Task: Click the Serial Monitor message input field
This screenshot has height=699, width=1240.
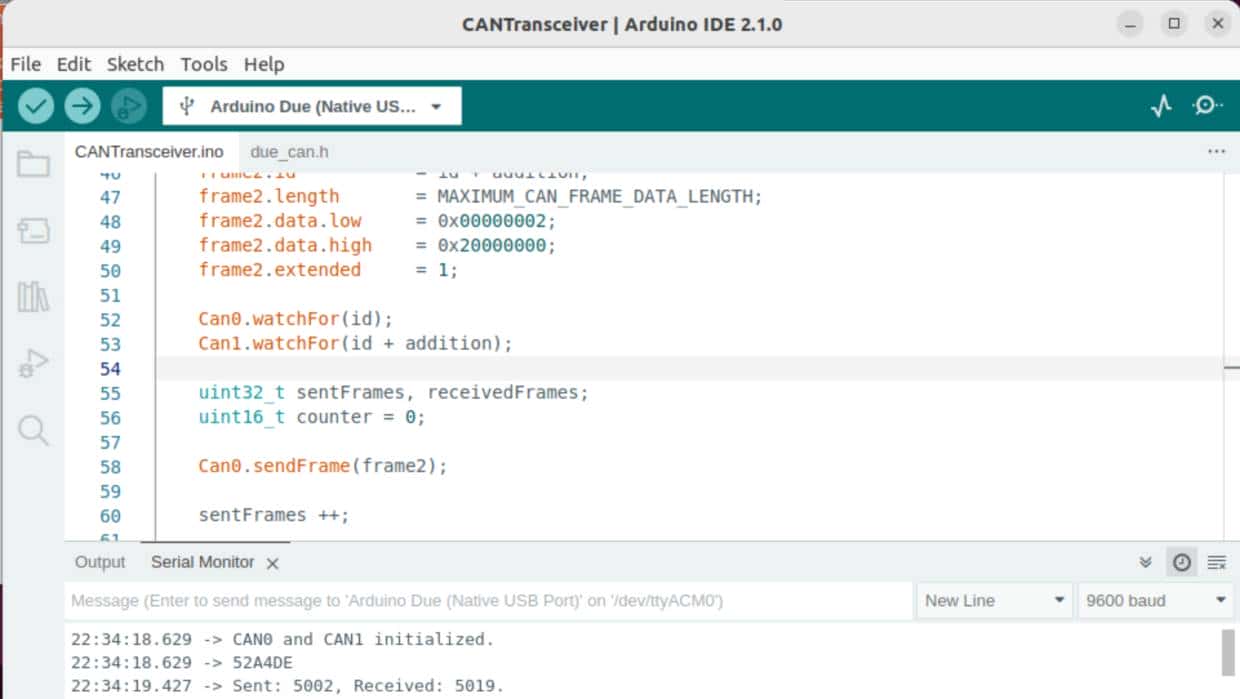Action: pyautogui.click(x=480, y=600)
